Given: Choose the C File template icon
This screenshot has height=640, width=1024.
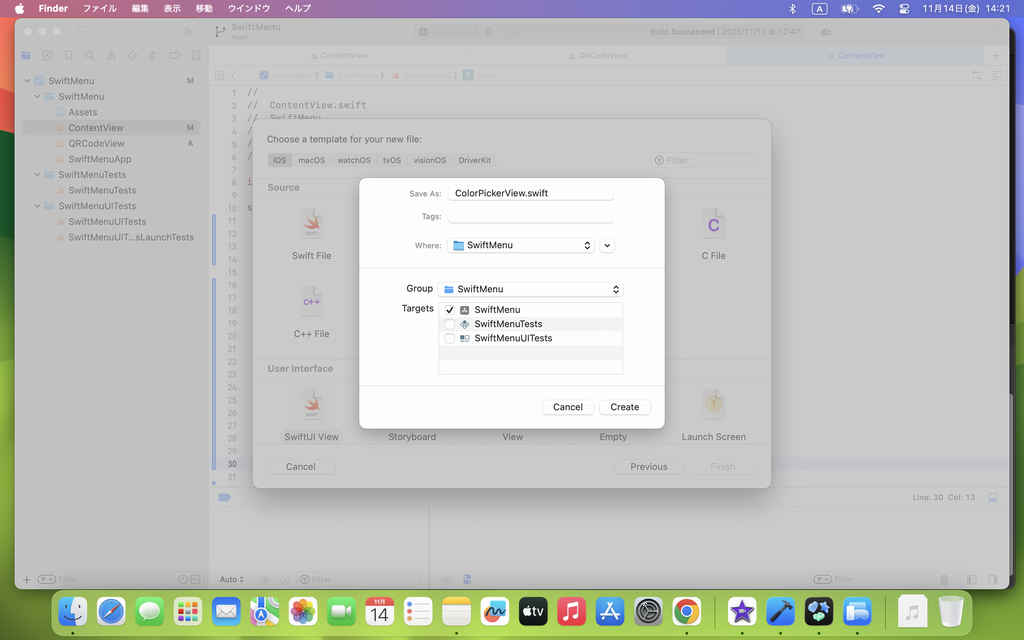Looking at the screenshot, I should pos(713,224).
